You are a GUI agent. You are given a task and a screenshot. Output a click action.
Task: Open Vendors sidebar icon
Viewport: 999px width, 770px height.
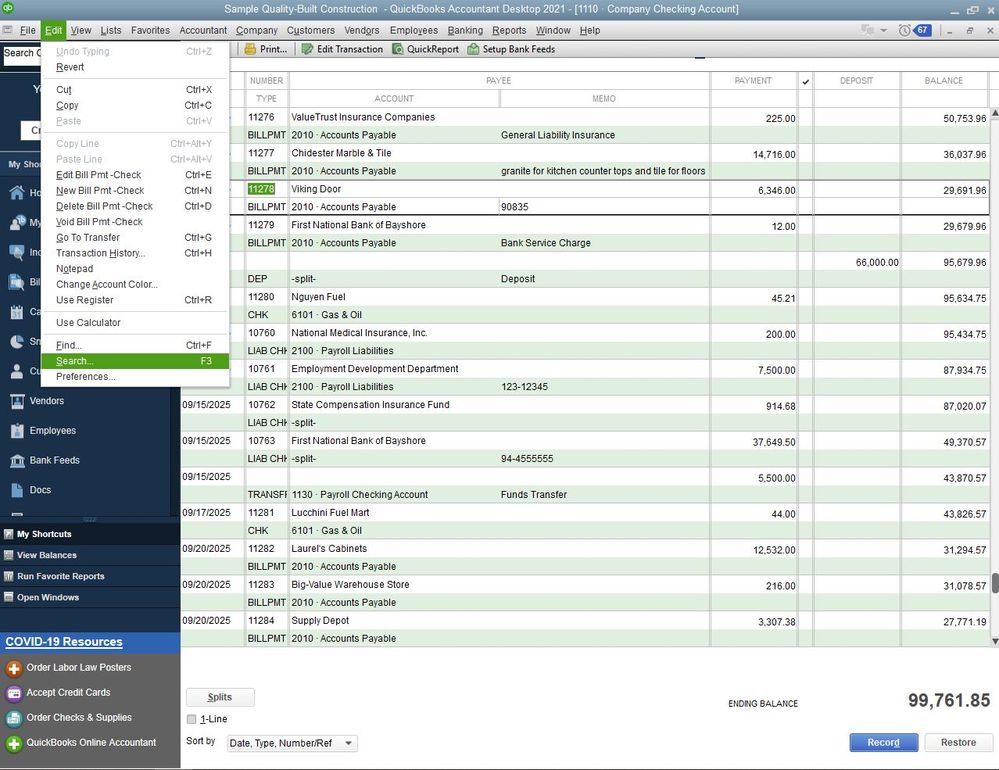coord(17,401)
